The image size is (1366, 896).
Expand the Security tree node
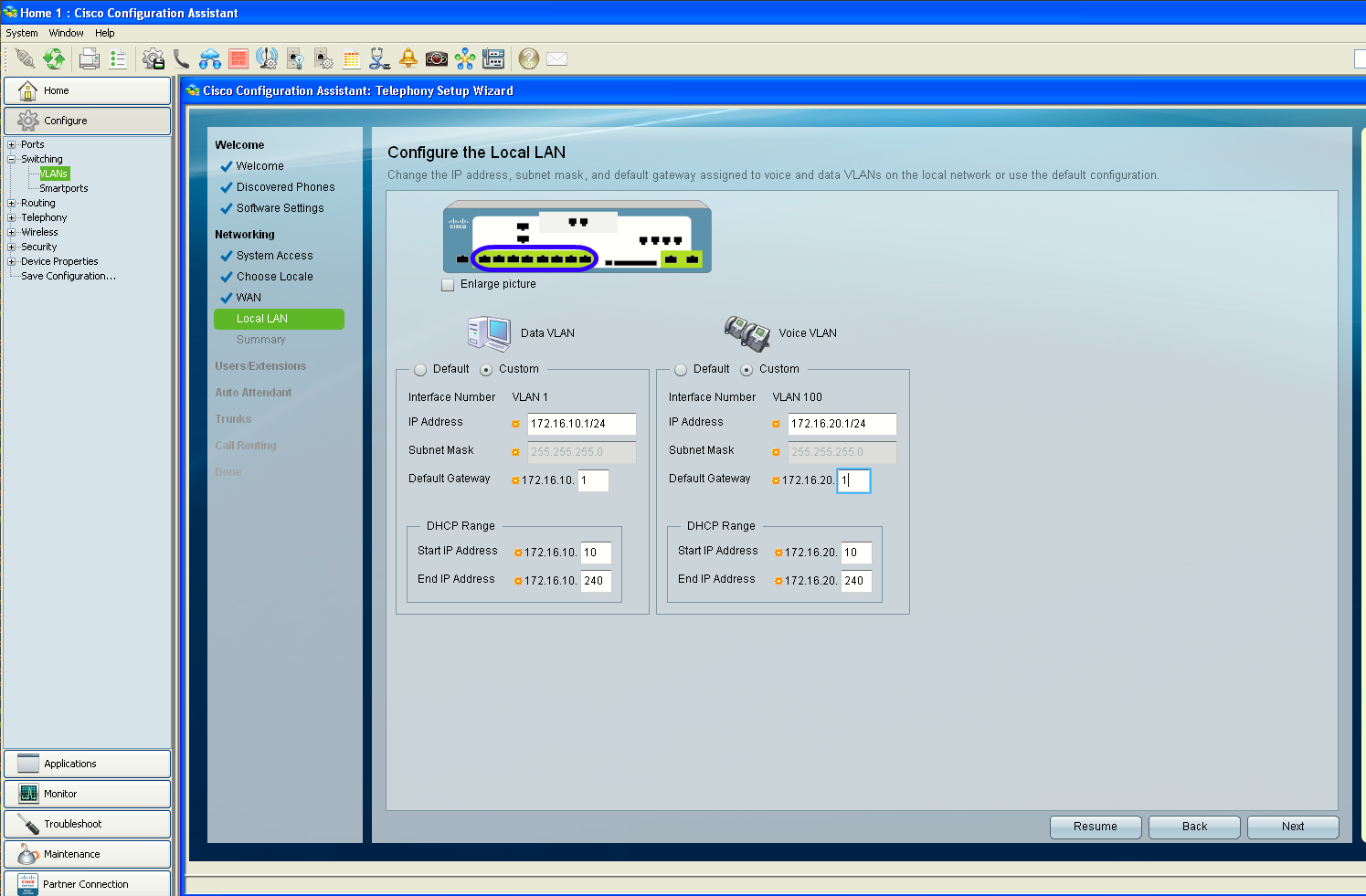pos(12,247)
